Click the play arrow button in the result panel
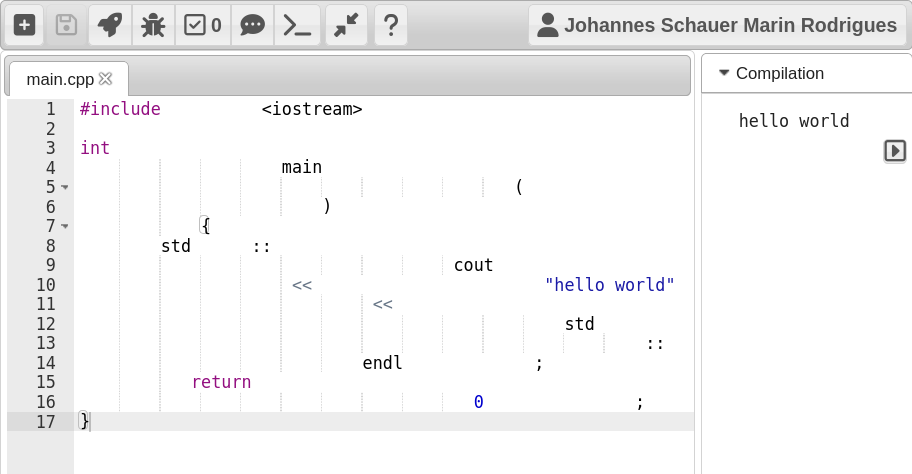Screen dimensions: 912x474 (895, 151)
